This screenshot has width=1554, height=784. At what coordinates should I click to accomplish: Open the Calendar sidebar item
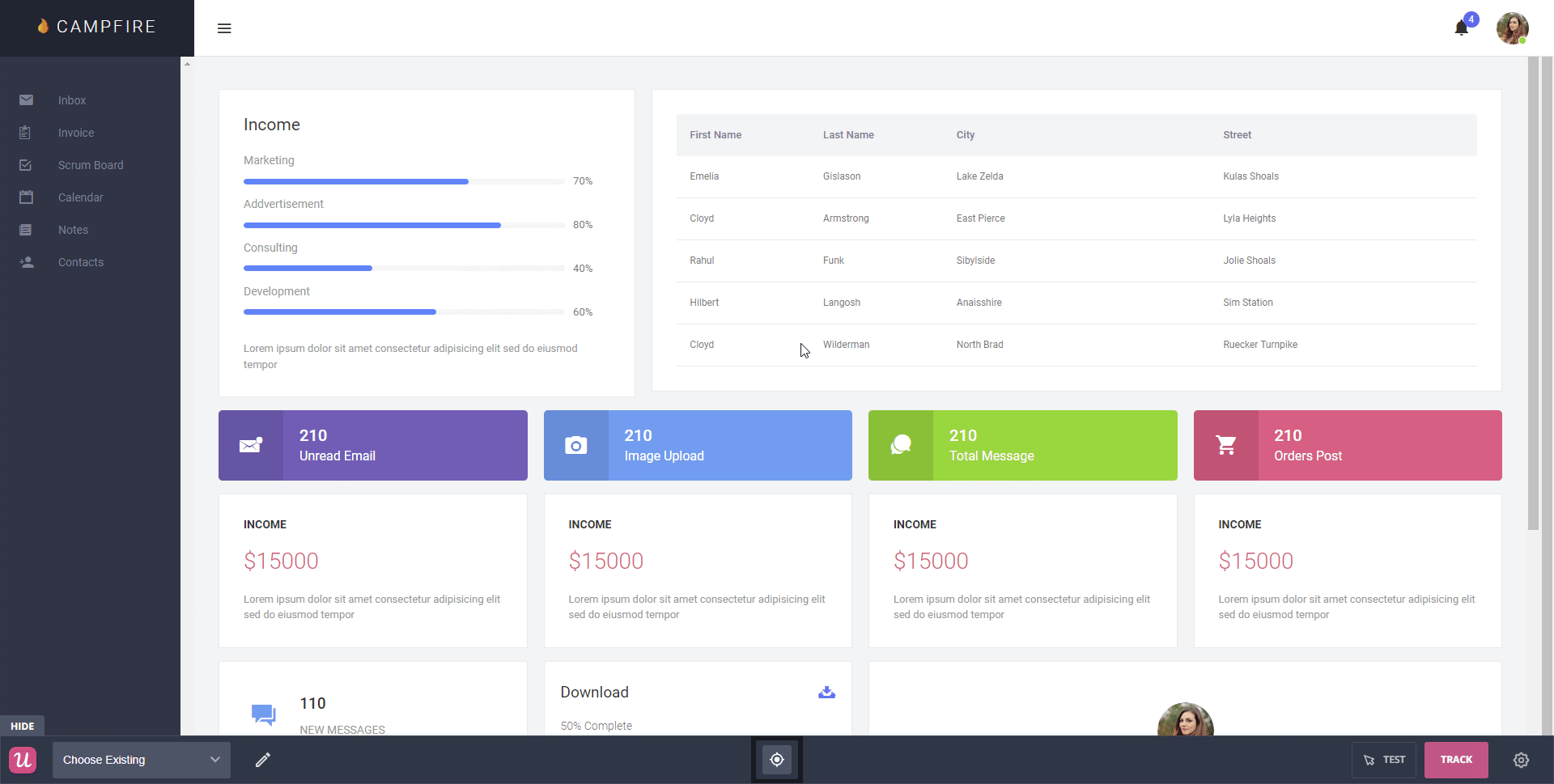80,197
